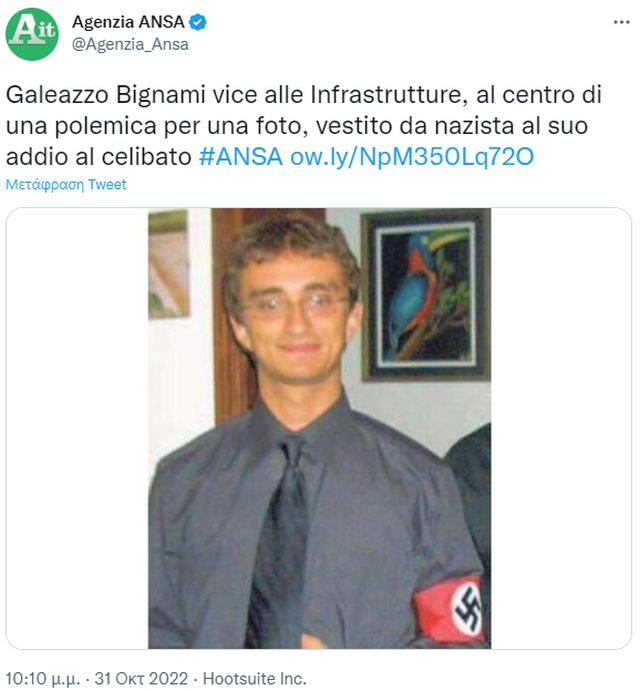Click the 31 Οκτ 2022 date
This screenshot has height=691, width=640.
point(141,678)
